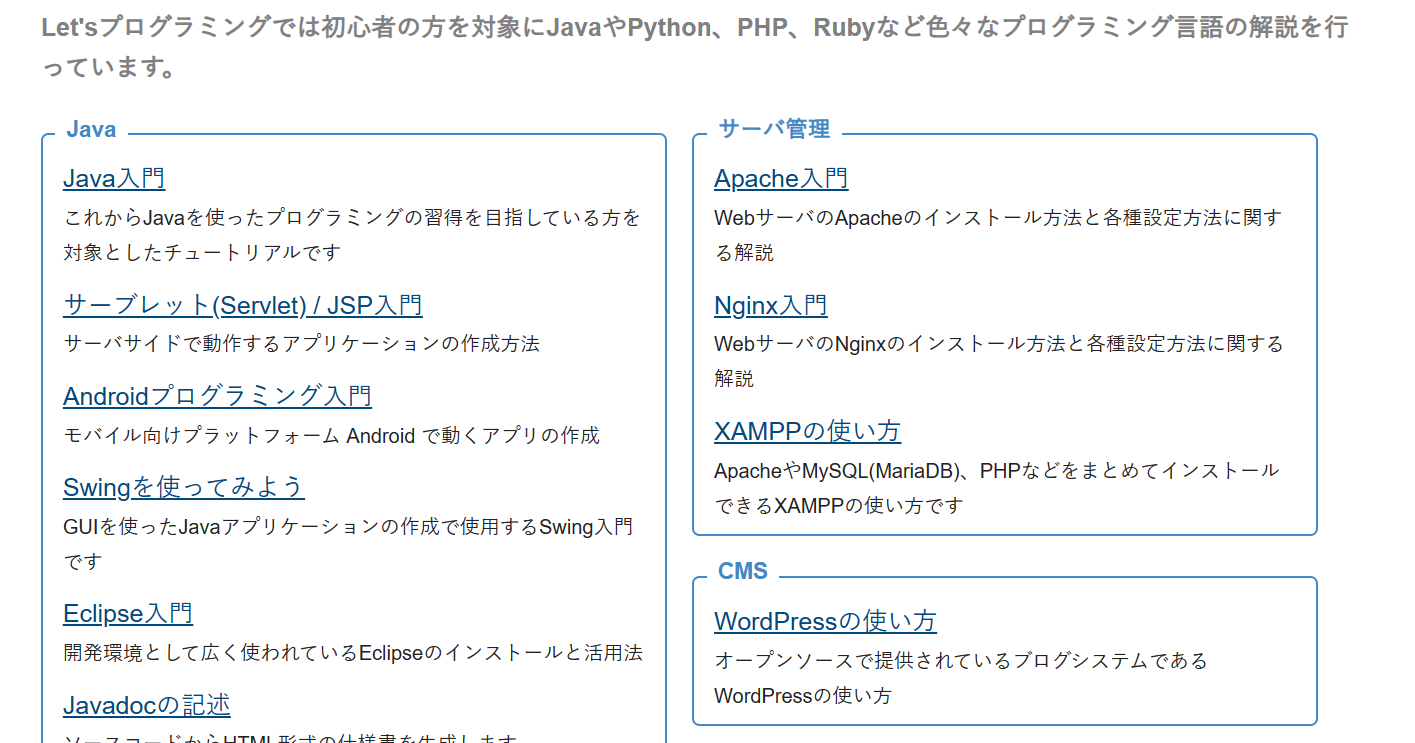This screenshot has height=743, width=1415.
Task: Click the description starting これからJavaを使った
Action: 352,235
